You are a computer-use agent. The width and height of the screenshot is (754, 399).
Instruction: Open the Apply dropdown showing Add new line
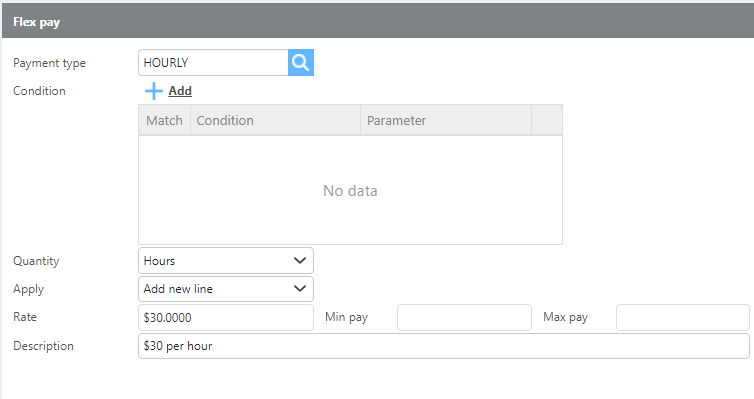pyautogui.click(x=226, y=289)
